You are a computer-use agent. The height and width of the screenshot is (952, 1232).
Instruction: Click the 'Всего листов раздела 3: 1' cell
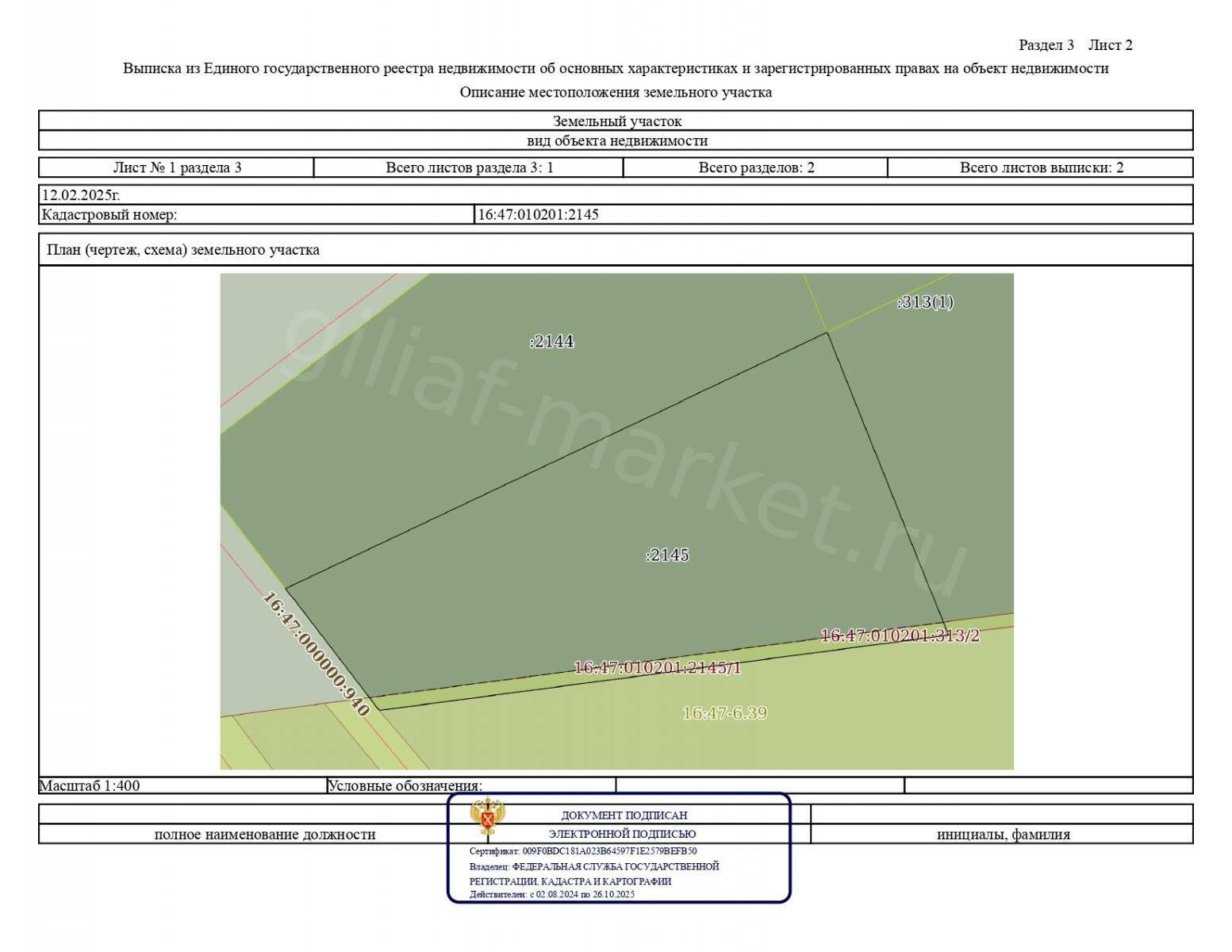(x=469, y=167)
